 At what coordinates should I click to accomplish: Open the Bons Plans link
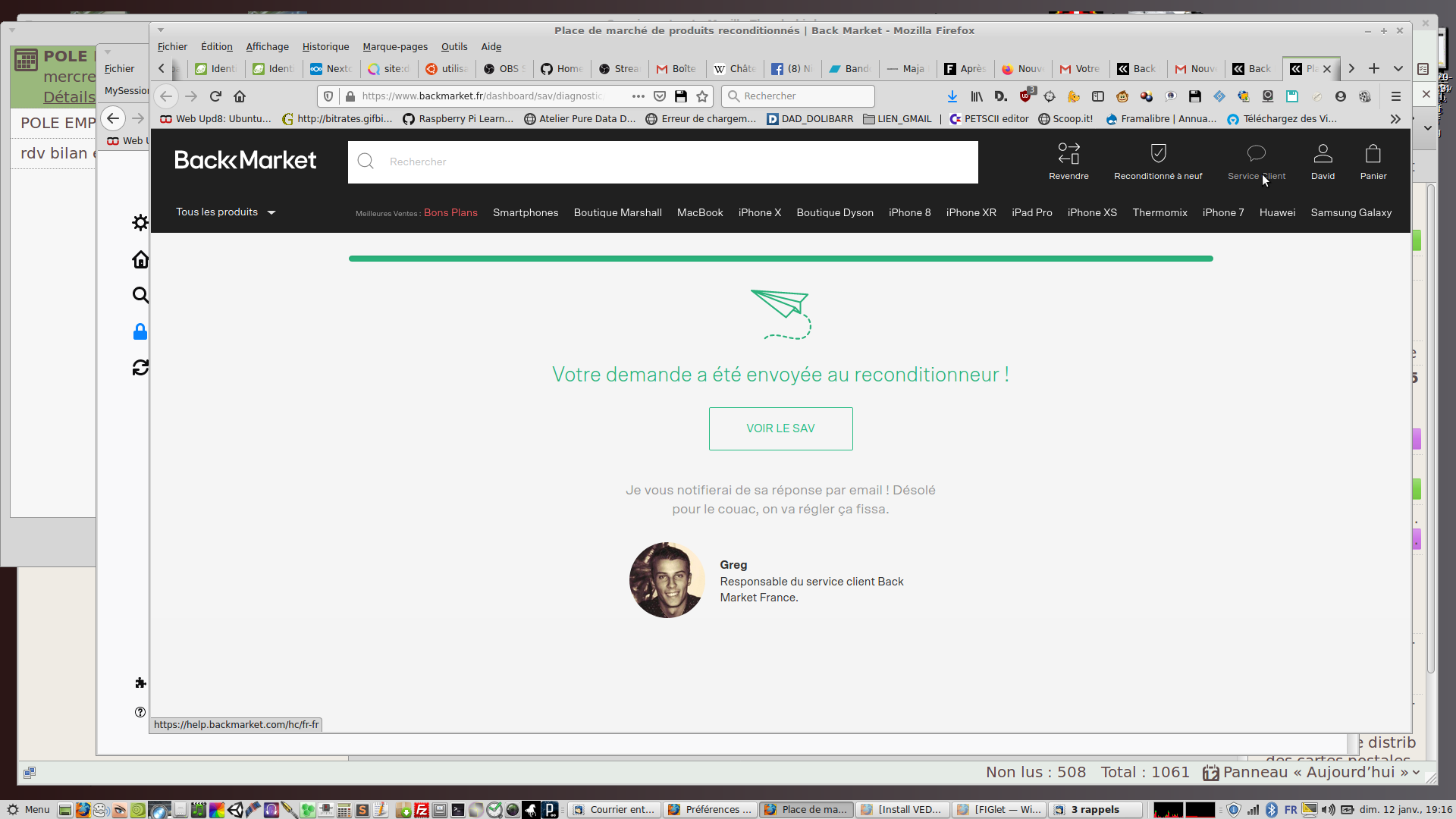(x=450, y=213)
